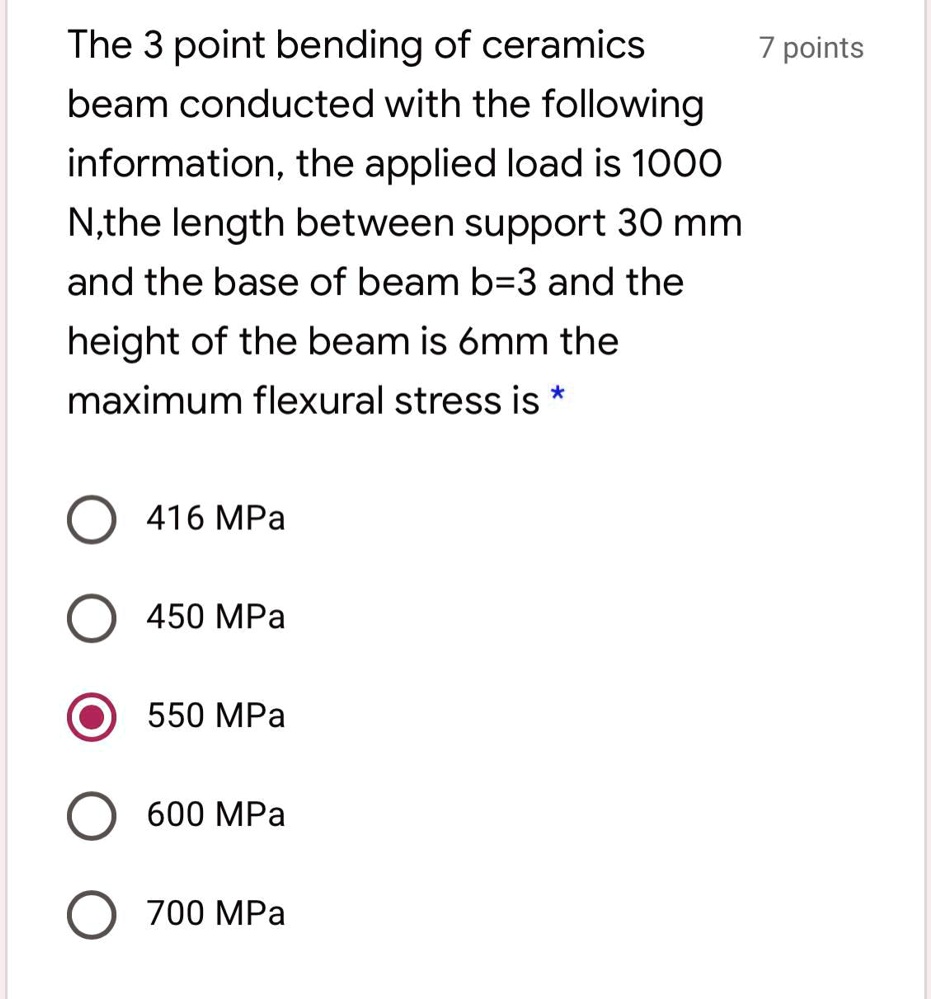This screenshot has width=931, height=999.
Task: Click the 450 MPa answer label
Action: pos(215,616)
